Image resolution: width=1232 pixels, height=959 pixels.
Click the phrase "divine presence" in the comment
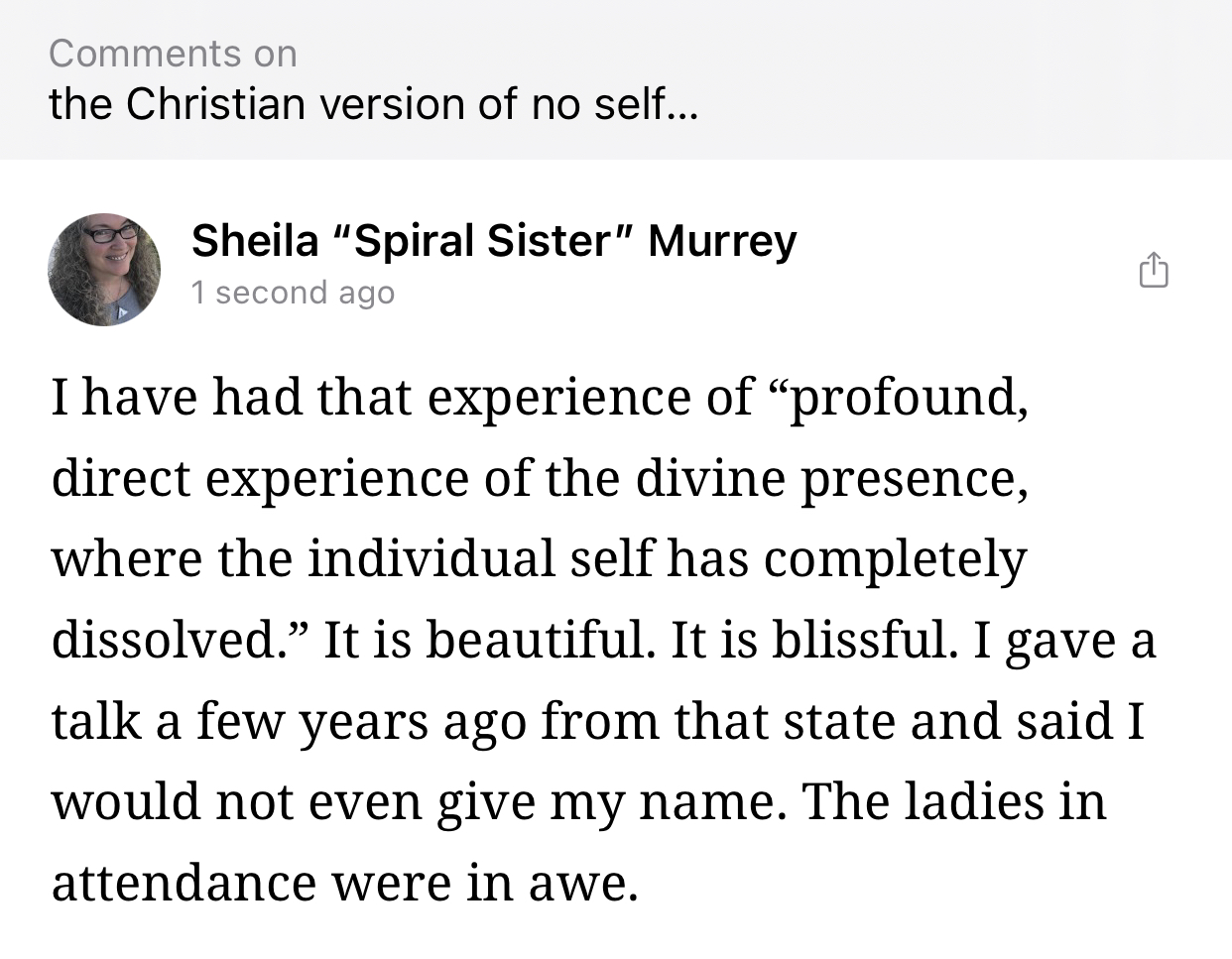[830, 479]
